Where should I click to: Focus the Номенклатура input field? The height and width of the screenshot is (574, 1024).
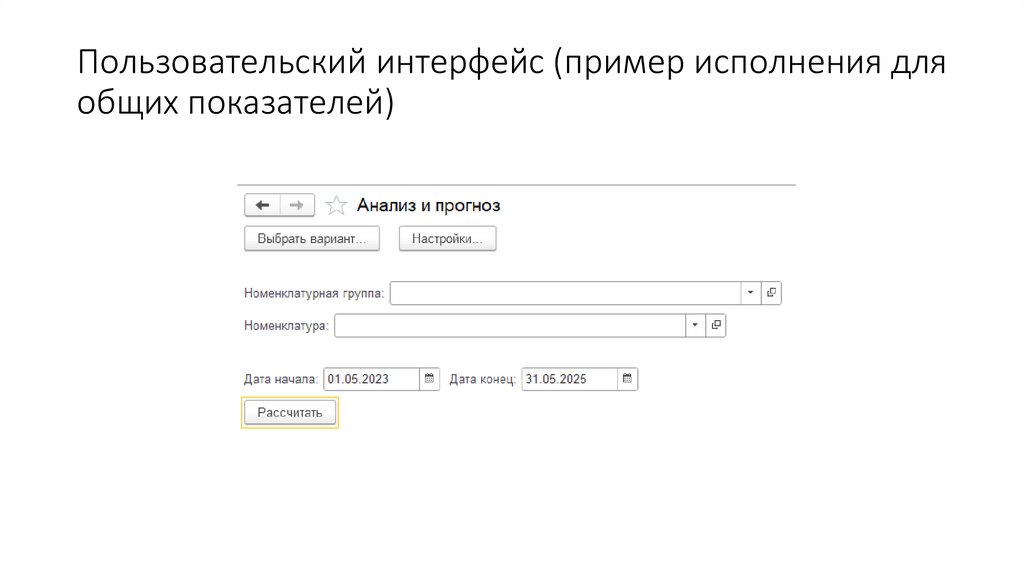click(509, 326)
